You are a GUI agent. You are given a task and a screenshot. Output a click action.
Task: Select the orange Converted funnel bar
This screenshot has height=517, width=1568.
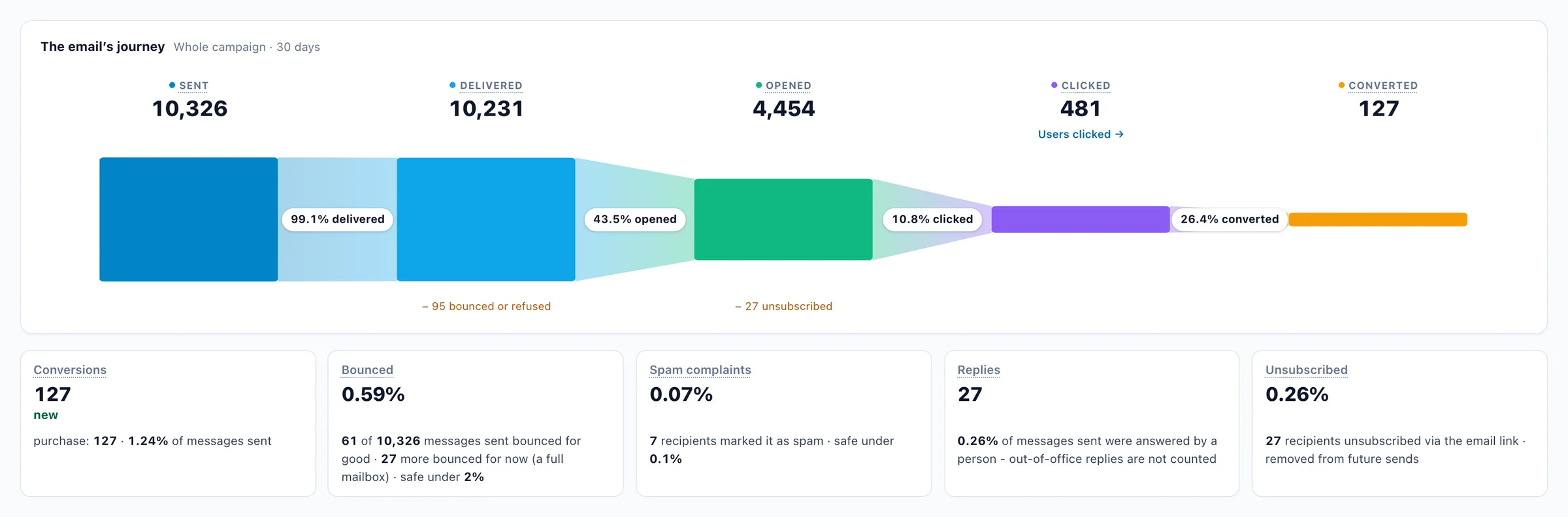(x=1378, y=219)
